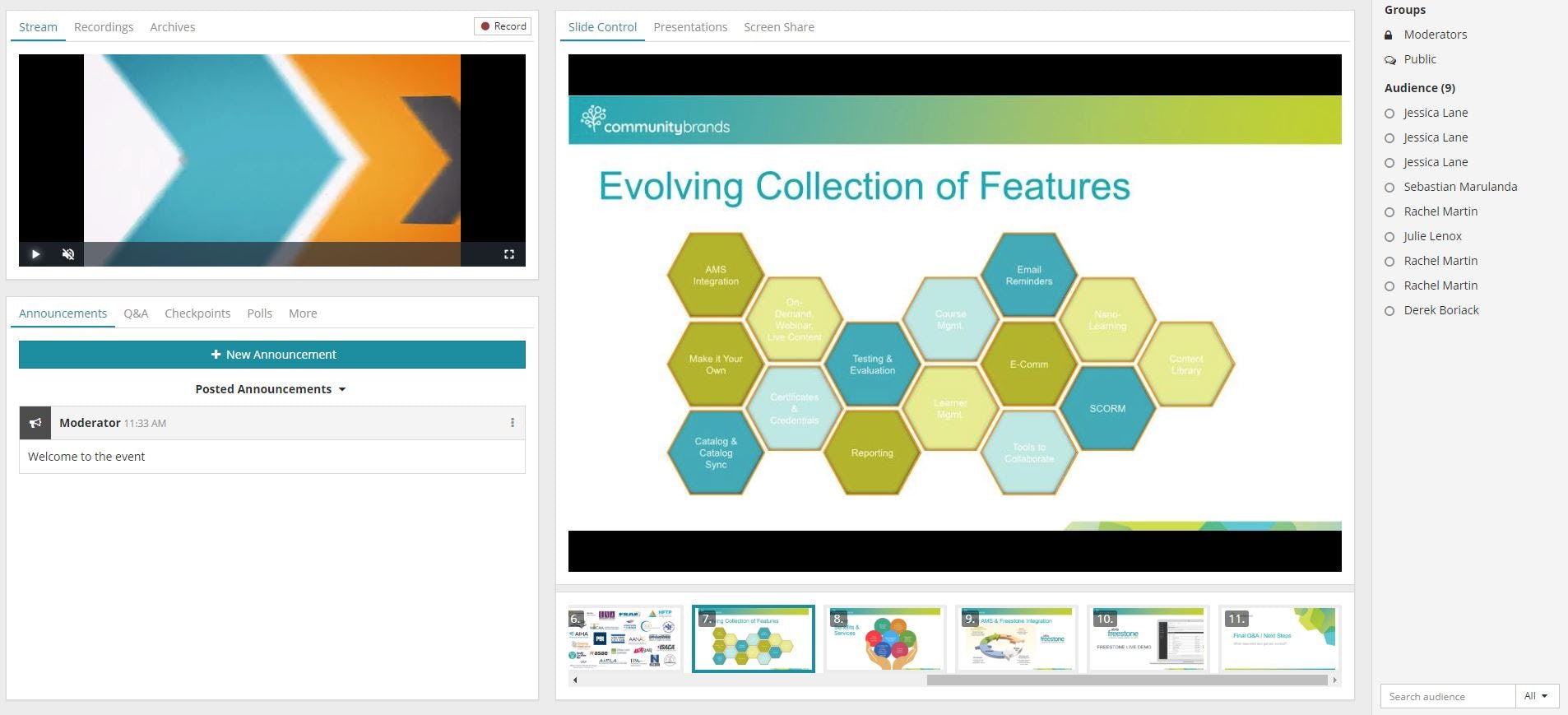Image resolution: width=1568 pixels, height=715 pixels.
Task: Click the Search audience field
Action: 1448,696
